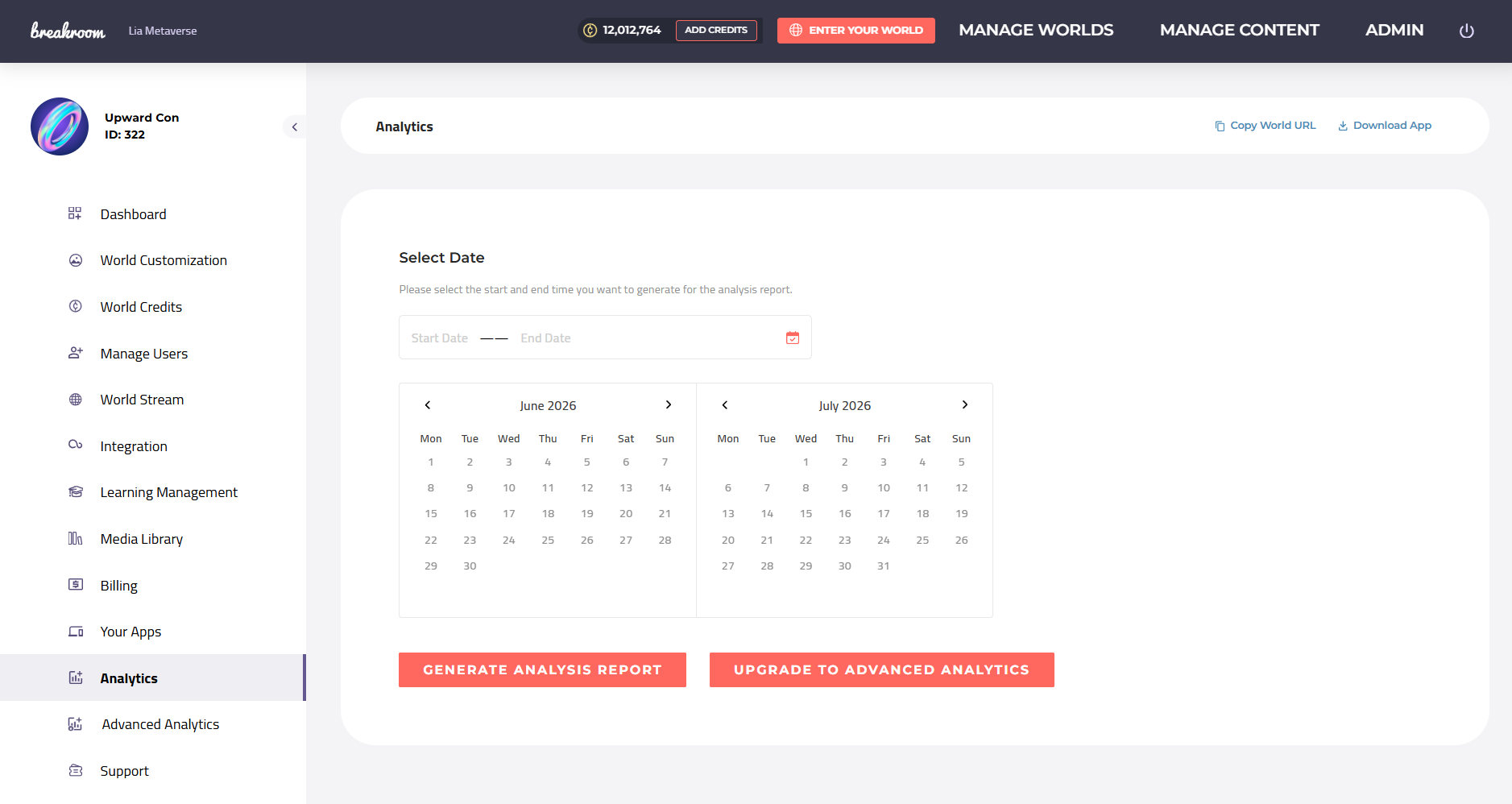The image size is (1512, 804).
Task: Click Add Credits button
Action: [716, 31]
